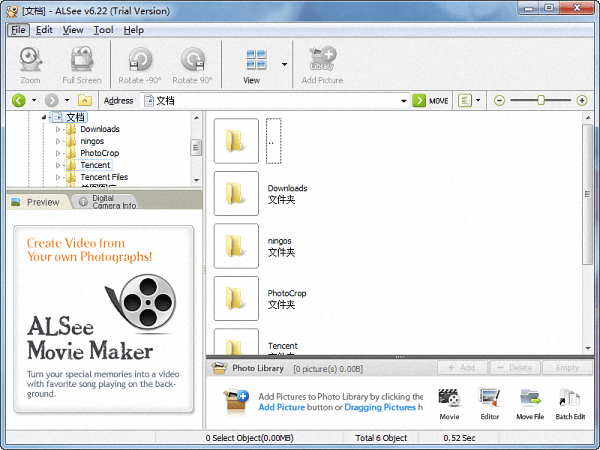600x450 pixels.
Task: Click Tencent folder name in file list
Action: 283,346
